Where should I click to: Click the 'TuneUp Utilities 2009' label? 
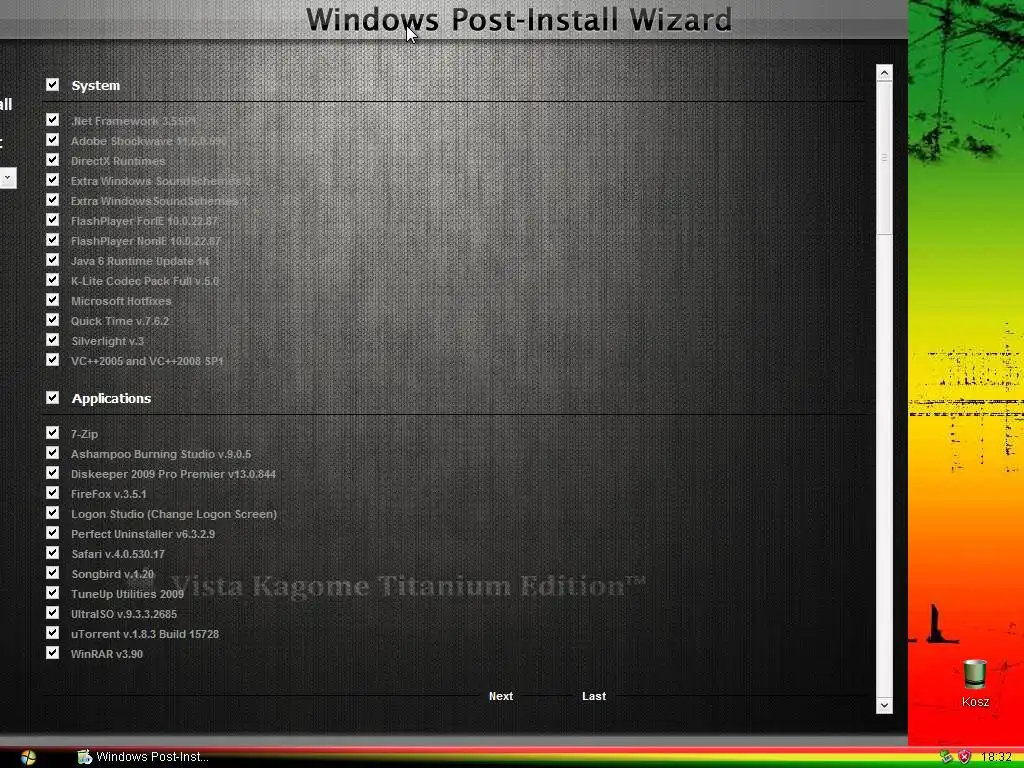(x=127, y=594)
